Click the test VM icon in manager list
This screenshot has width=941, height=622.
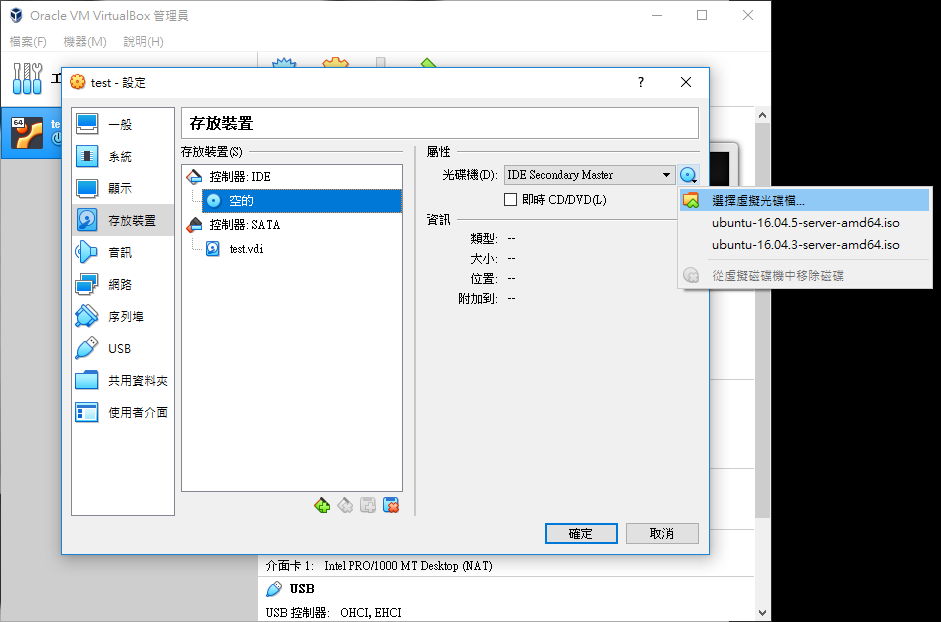coord(27,133)
